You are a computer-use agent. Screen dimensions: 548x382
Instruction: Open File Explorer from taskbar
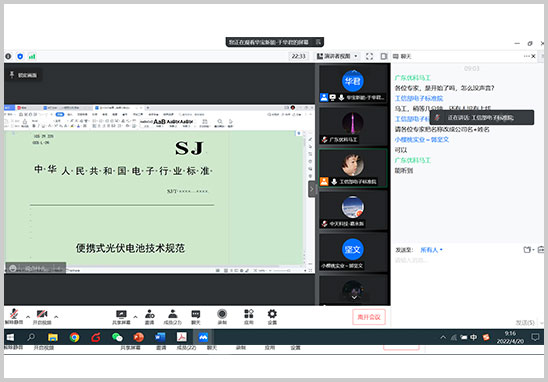[x=53, y=337]
